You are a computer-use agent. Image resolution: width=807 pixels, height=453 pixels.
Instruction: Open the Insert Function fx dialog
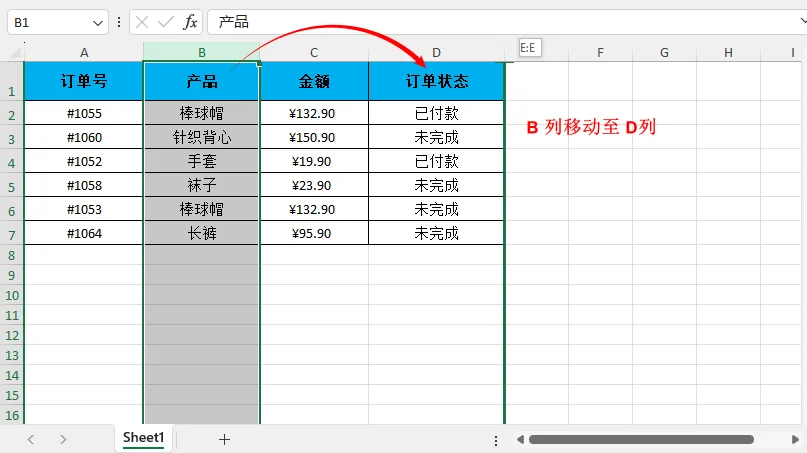[190, 22]
